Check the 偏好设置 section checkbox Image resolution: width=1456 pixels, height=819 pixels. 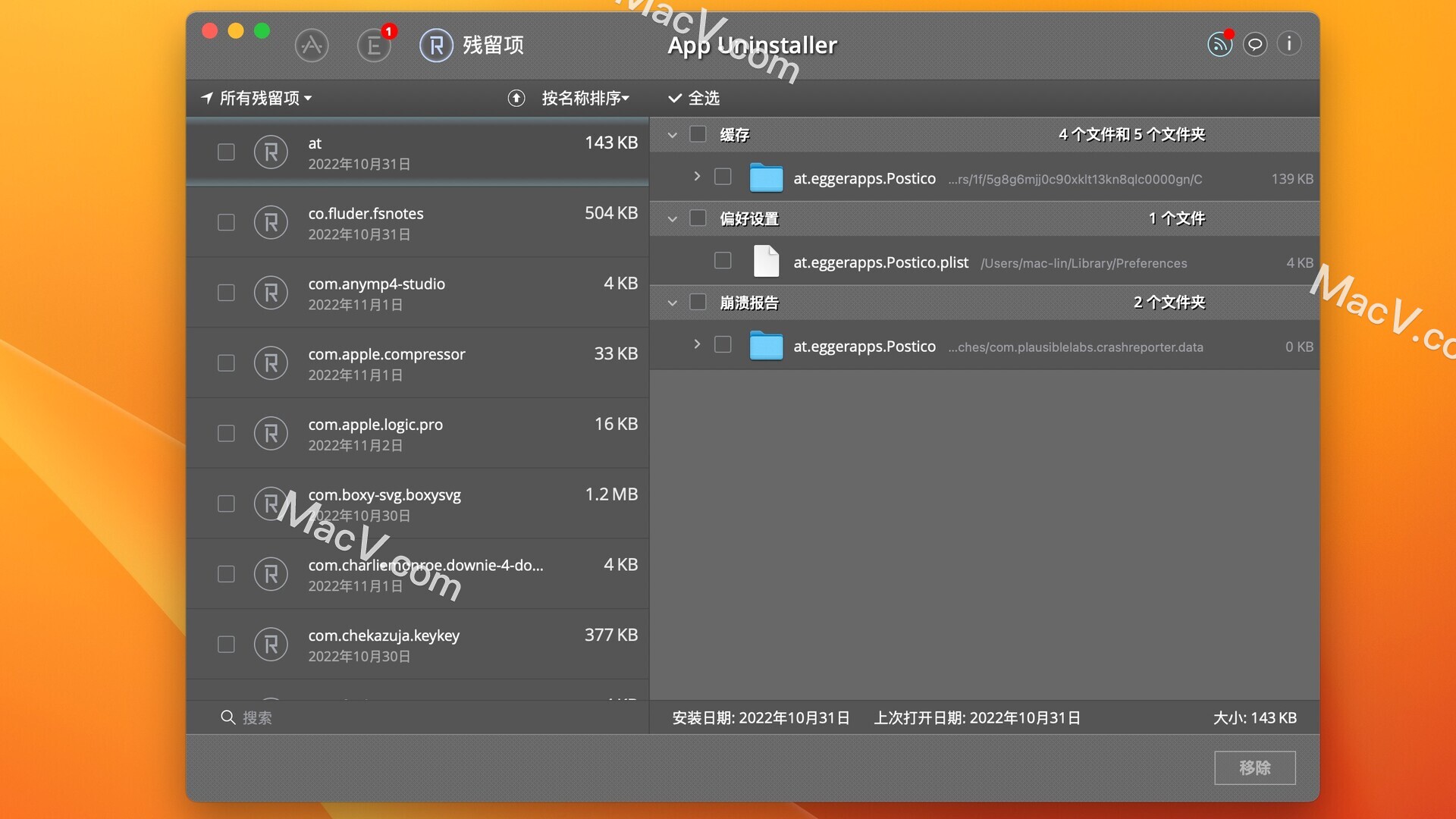698,218
